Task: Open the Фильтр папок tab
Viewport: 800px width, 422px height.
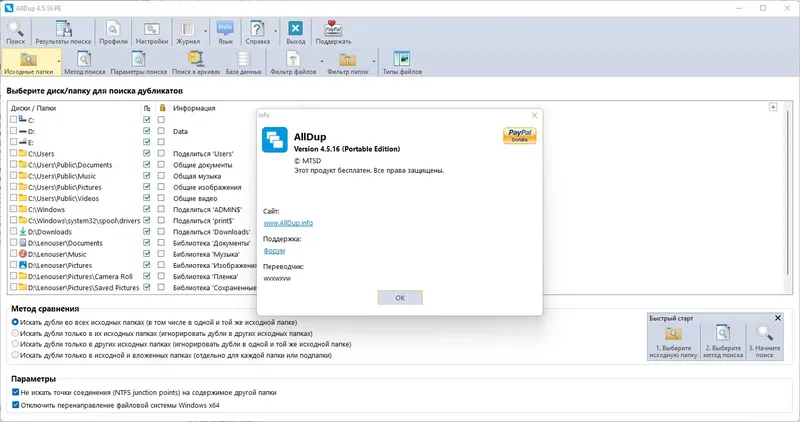Action: (347, 63)
